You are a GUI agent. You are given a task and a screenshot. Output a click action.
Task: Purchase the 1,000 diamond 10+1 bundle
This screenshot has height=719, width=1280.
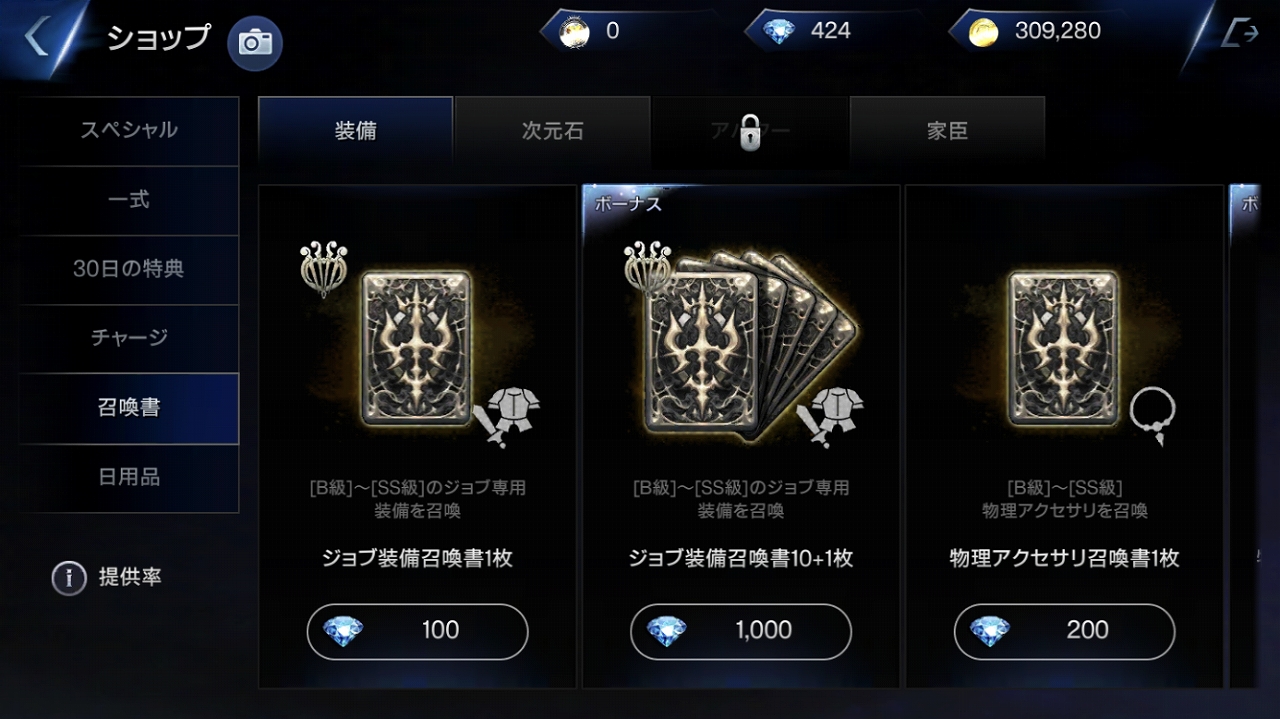[741, 631]
